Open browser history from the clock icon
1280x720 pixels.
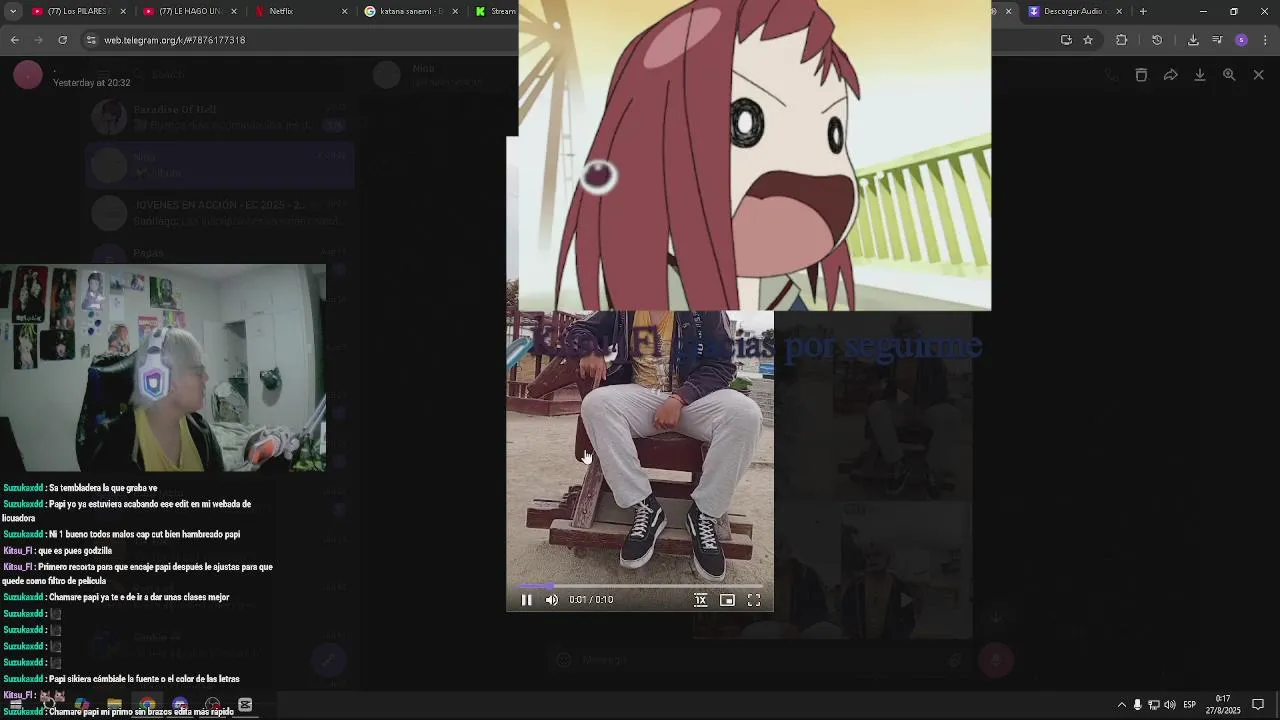click(1157, 40)
